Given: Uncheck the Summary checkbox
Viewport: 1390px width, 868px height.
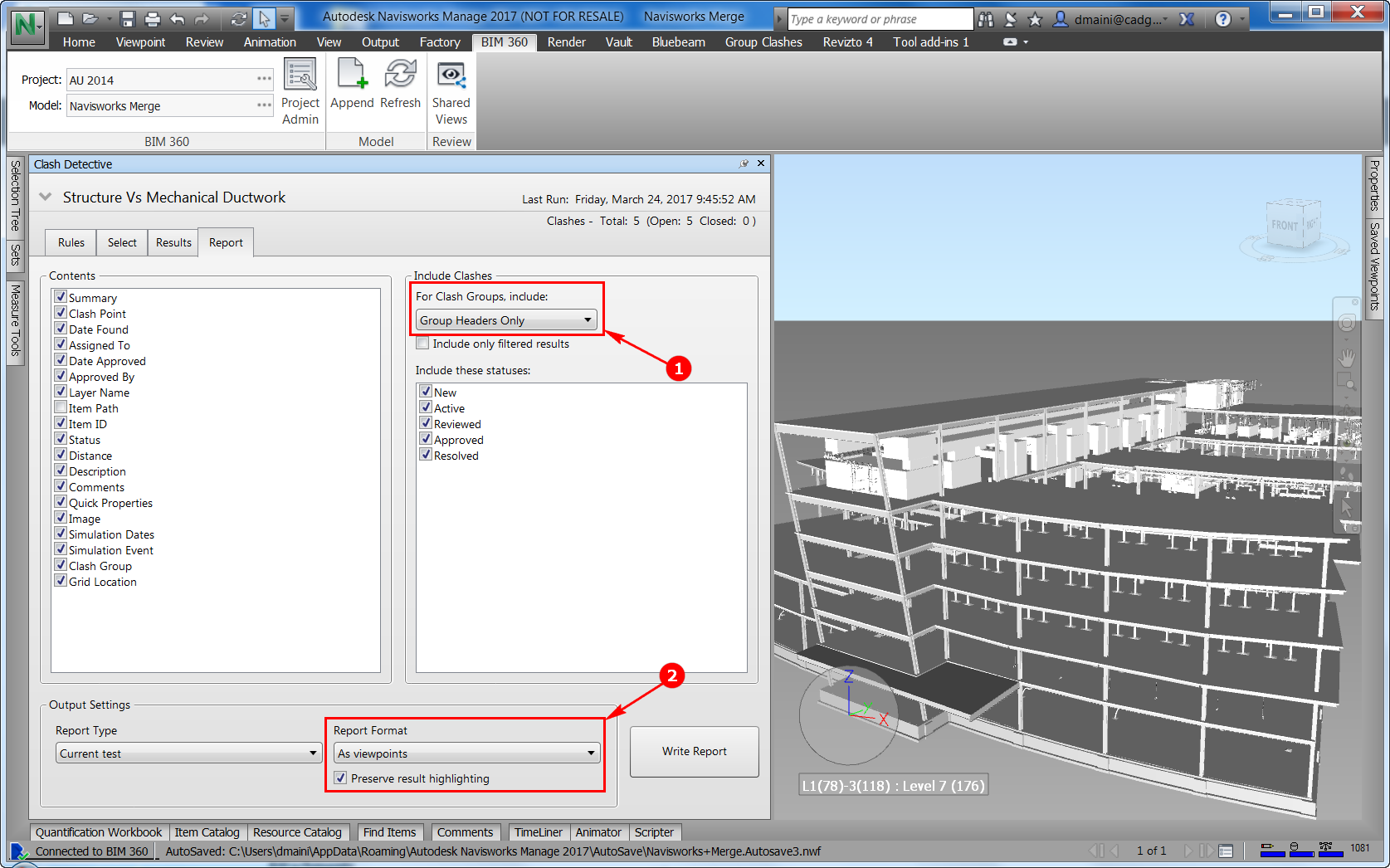Looking at the screenshot, I should pos(61,297).
